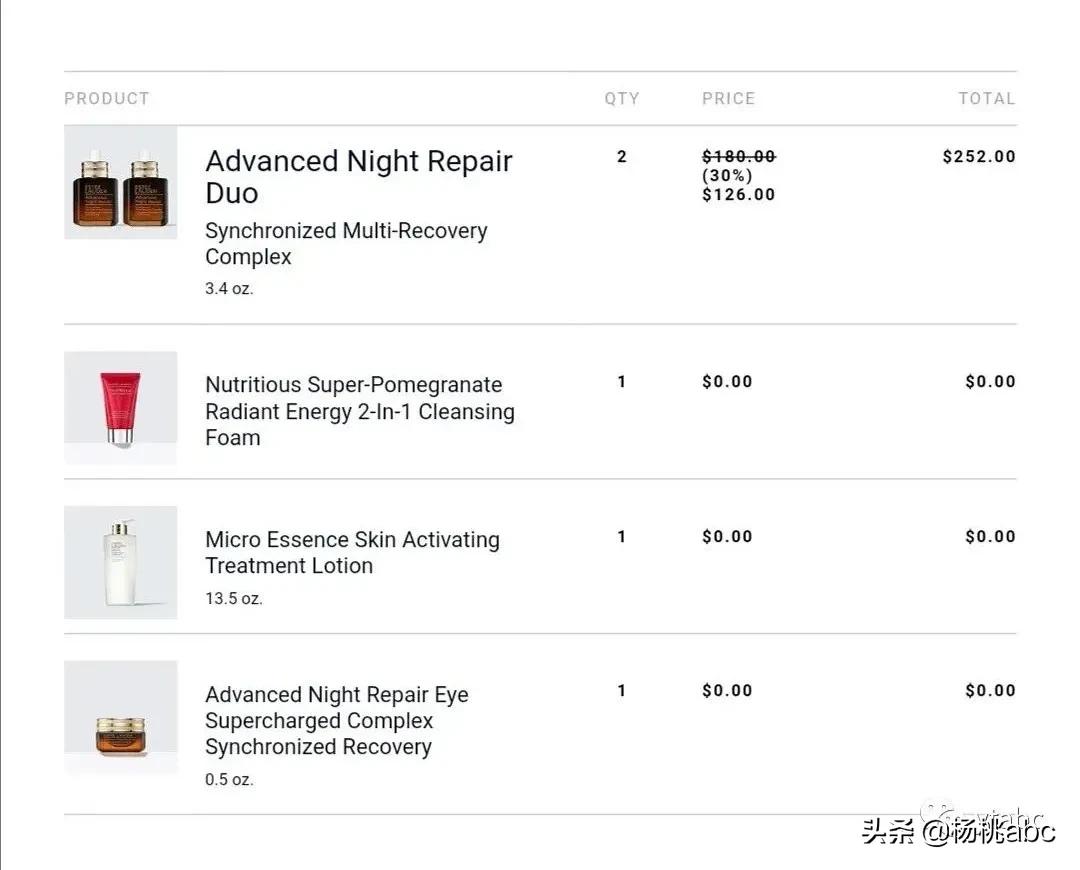Click the quantity 2 for Night Repair Duo

pos(622,157)
